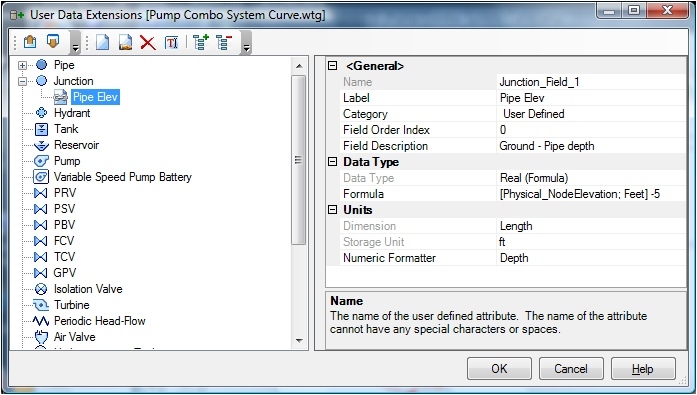Click Storage Unit value ft
The height and width of the screenshot is (395, 697).
coord(592,242)
